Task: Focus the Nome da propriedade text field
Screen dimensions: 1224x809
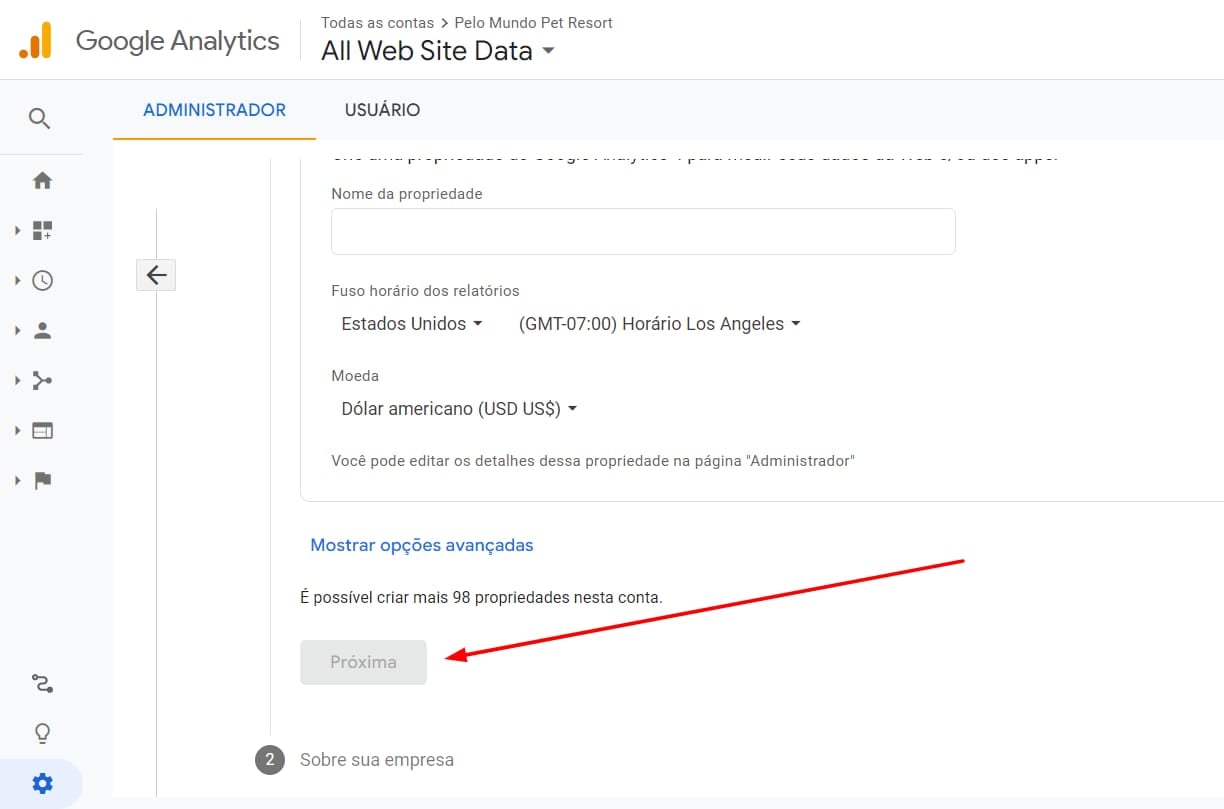Action: [643, 232]
